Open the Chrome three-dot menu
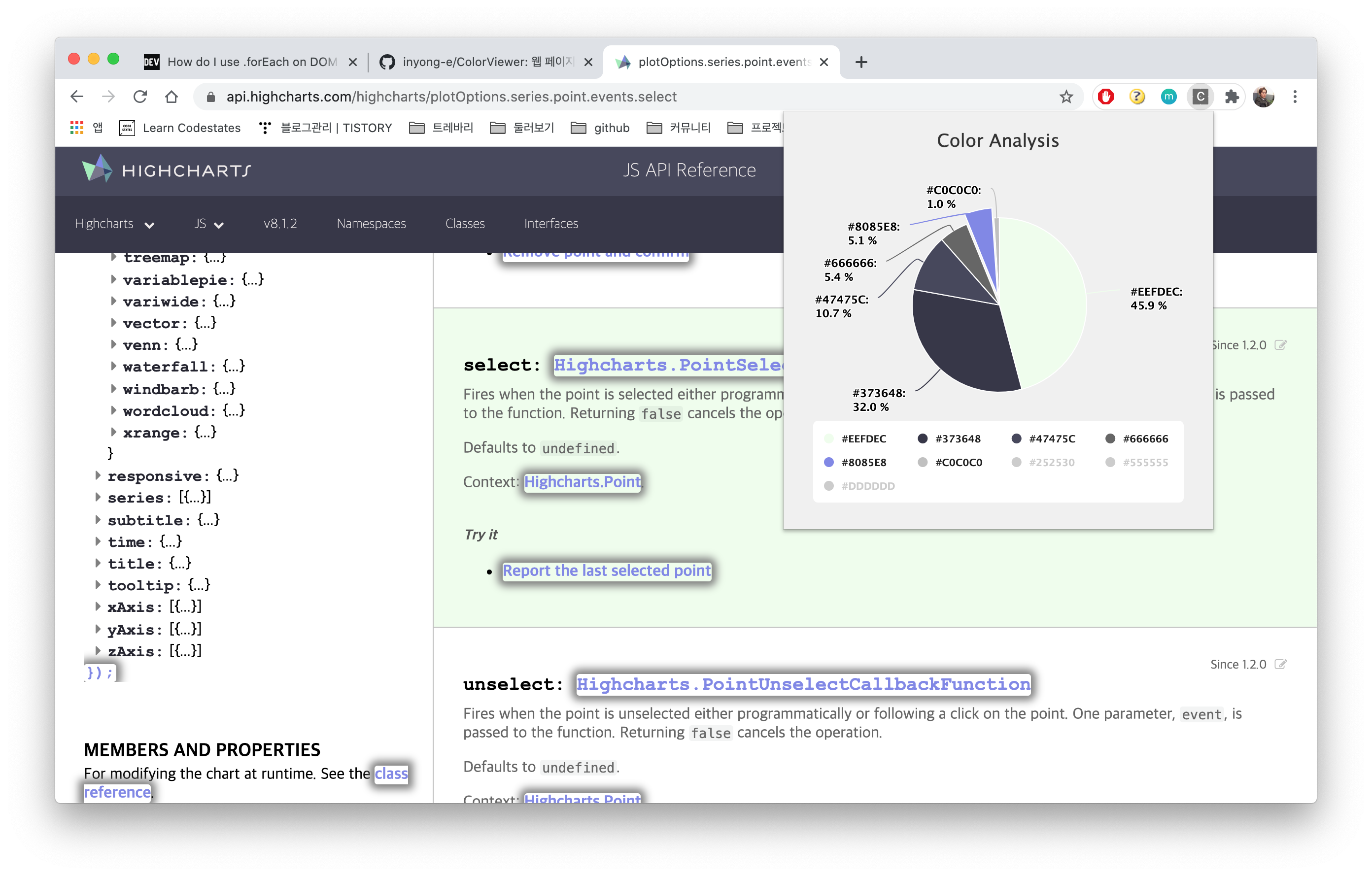This screenshot has height=876, width=1372. point(1295,97)
